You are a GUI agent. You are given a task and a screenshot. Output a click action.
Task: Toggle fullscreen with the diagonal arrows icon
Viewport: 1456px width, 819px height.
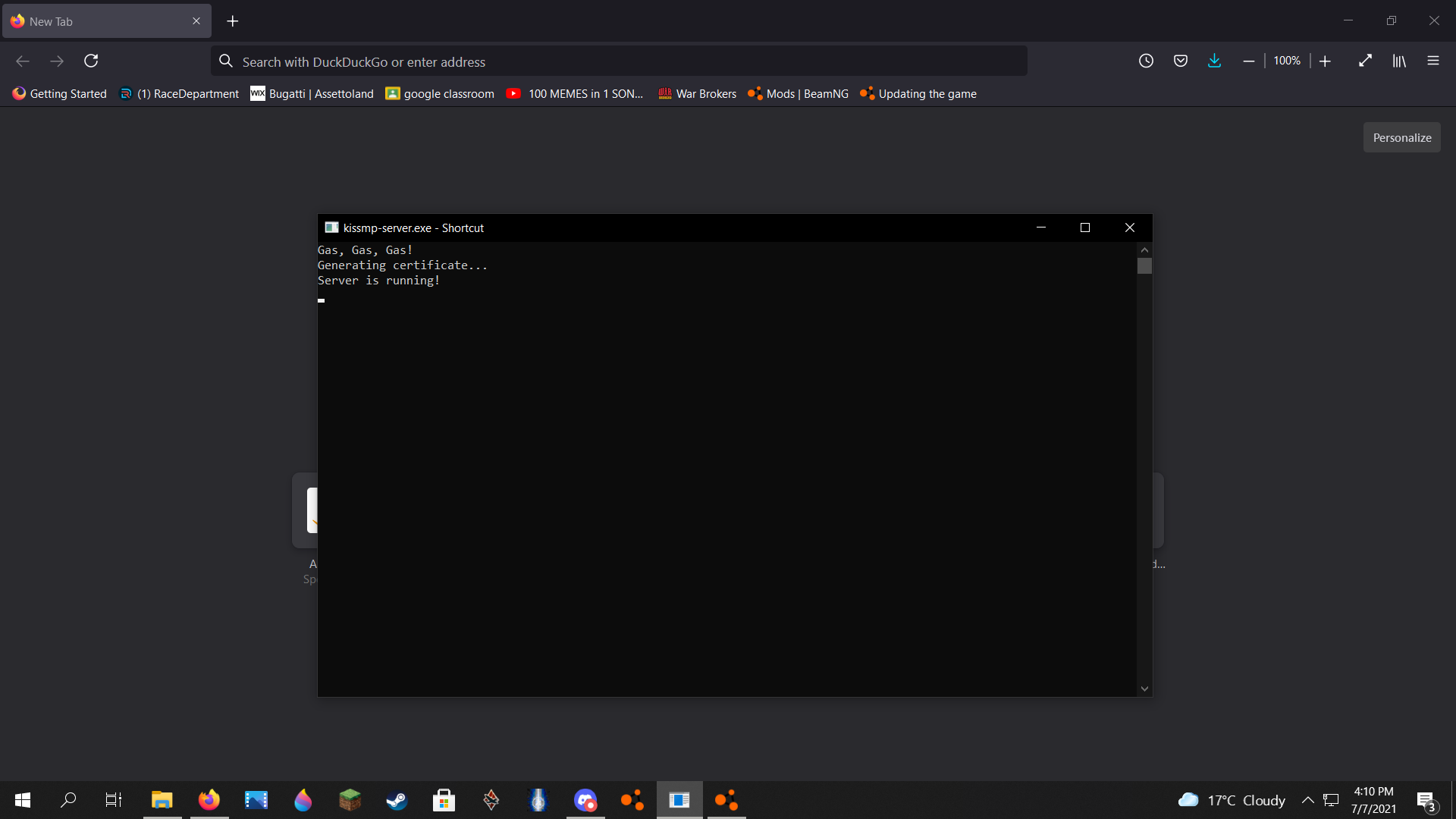1365,61
